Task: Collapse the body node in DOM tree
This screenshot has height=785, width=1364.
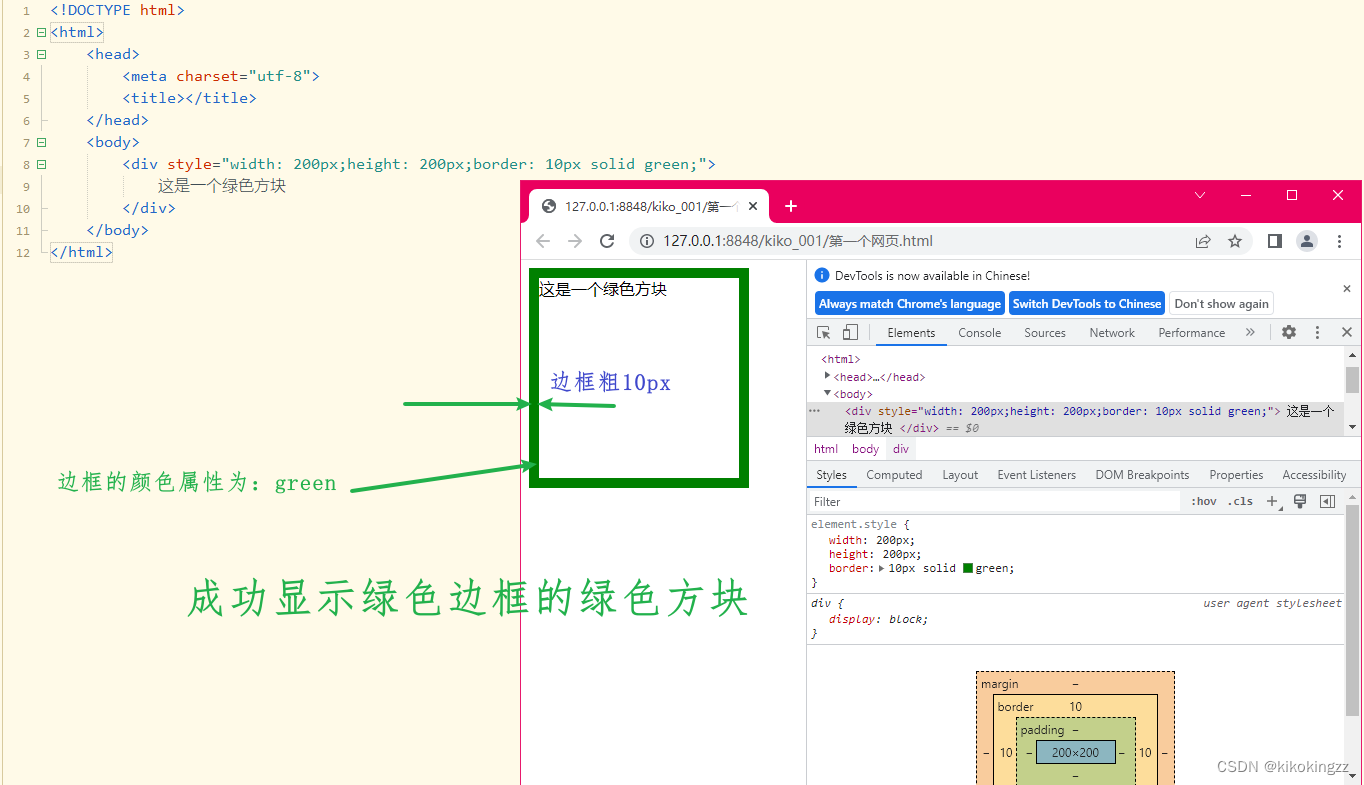Action: pyautogui.click(x=827, y=393)
